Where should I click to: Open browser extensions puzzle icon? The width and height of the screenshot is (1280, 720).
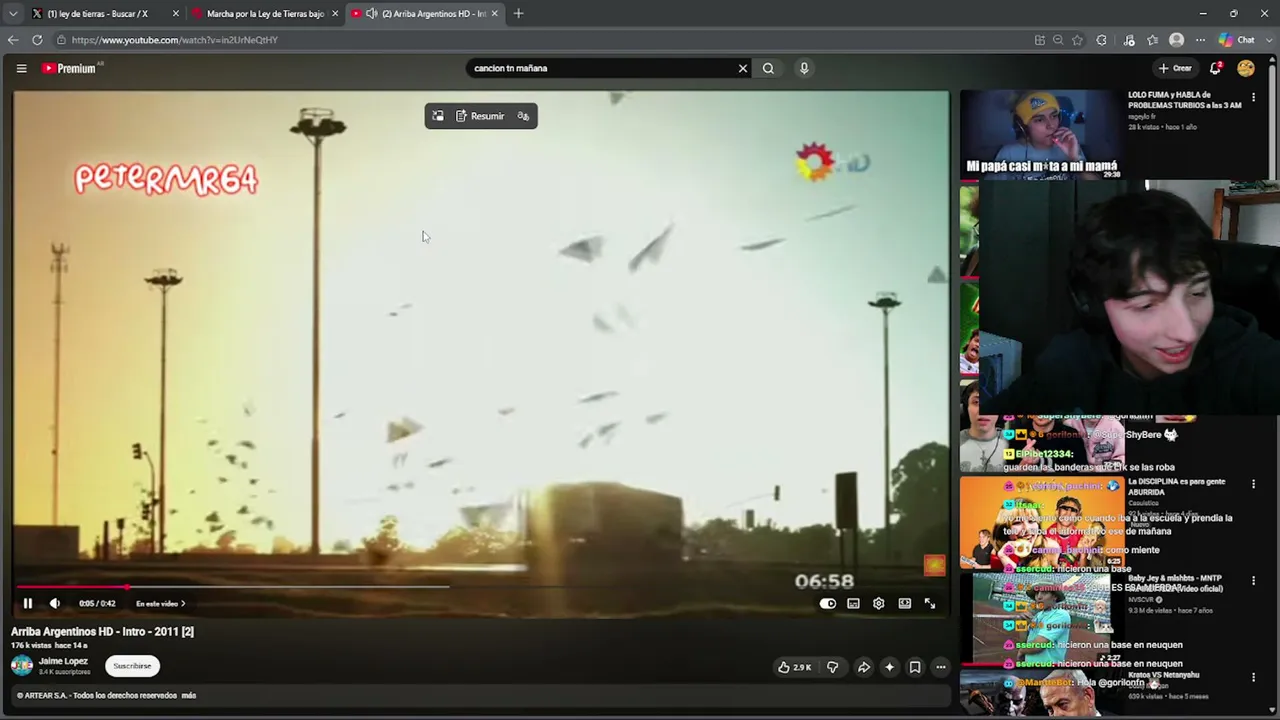point(1102,40)
